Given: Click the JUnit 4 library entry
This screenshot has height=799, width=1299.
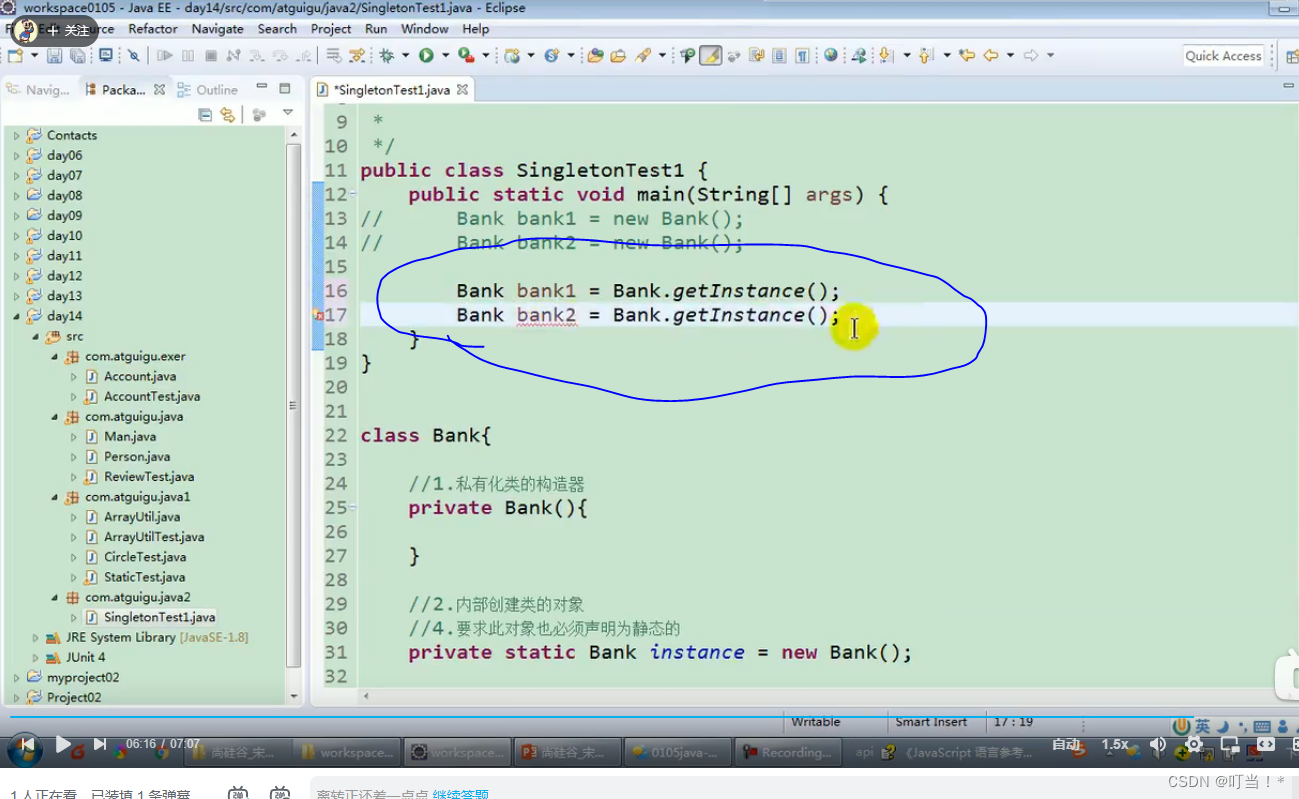Looking at the screenshot, I should [x=85, y=657].
